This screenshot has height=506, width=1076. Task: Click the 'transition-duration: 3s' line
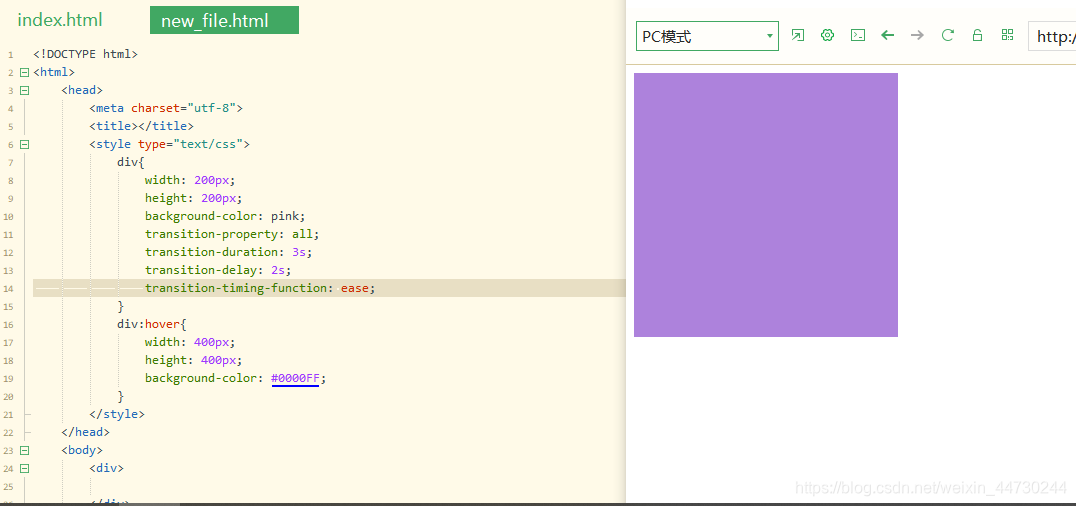[x=229, y=252]
